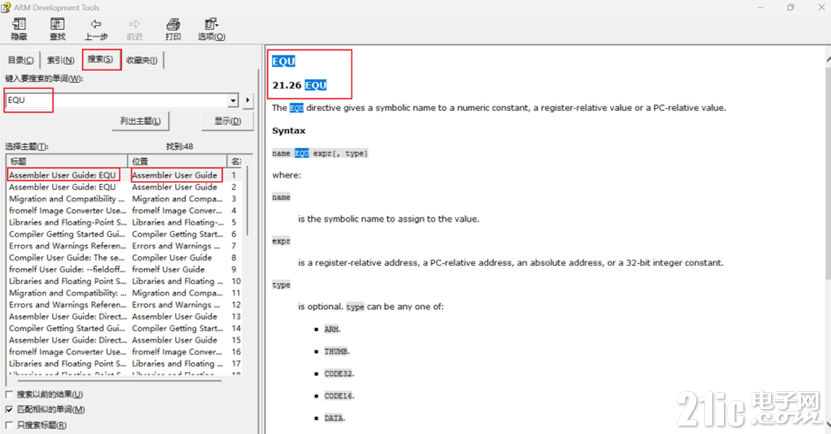This screenshot has height=434, width=831.
Task: Toggle 匹配相似的单词(M) checkbox
Action: click(x=9, y=410)
